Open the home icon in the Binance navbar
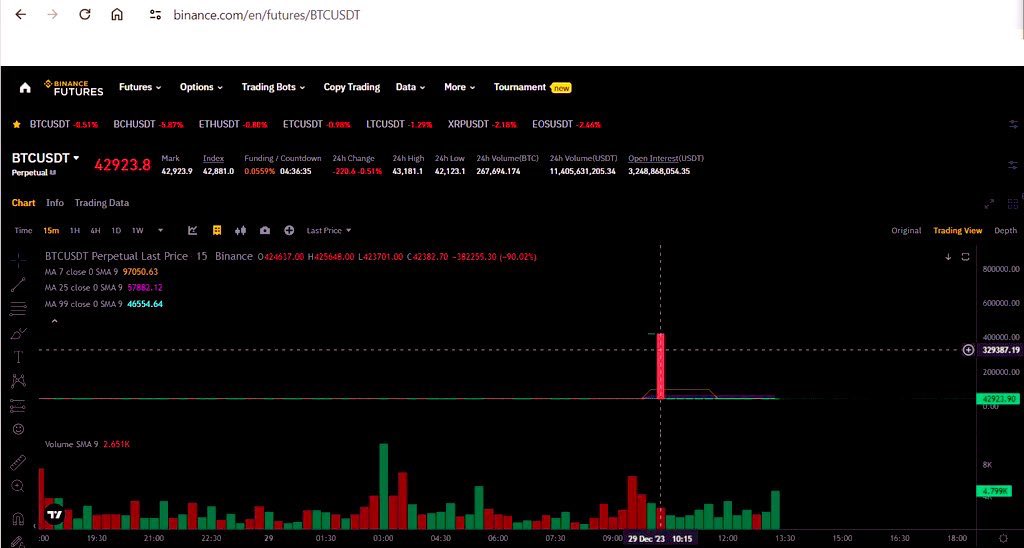Viewport: 1024px width, 548px height. (x=25, y=88)
